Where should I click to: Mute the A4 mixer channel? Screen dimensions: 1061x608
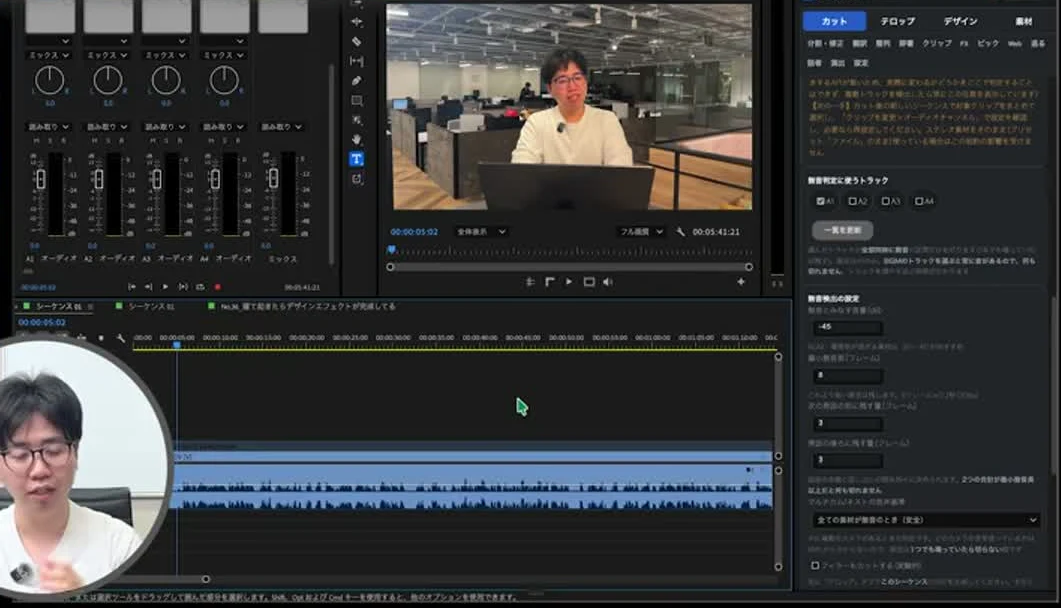[x=211, y=140]
